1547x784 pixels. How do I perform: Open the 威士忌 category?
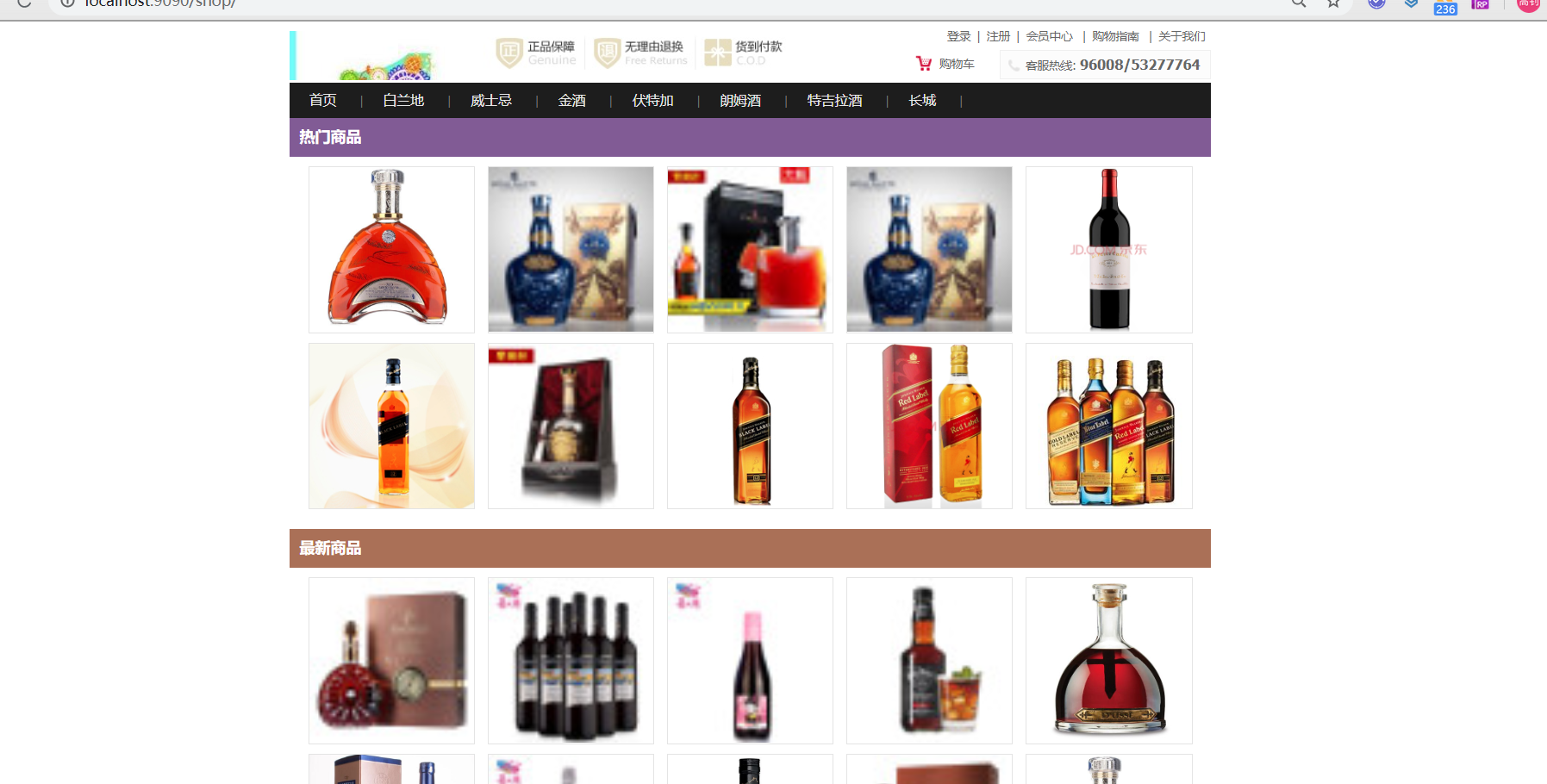pyautogui.click(x=491, y=101)
